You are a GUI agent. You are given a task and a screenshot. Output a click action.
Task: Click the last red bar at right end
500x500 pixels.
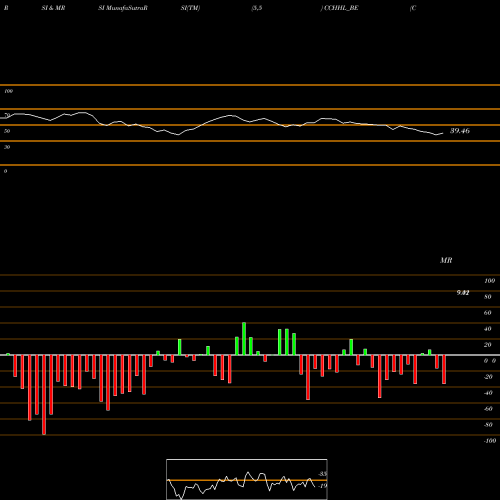(444, 369)
